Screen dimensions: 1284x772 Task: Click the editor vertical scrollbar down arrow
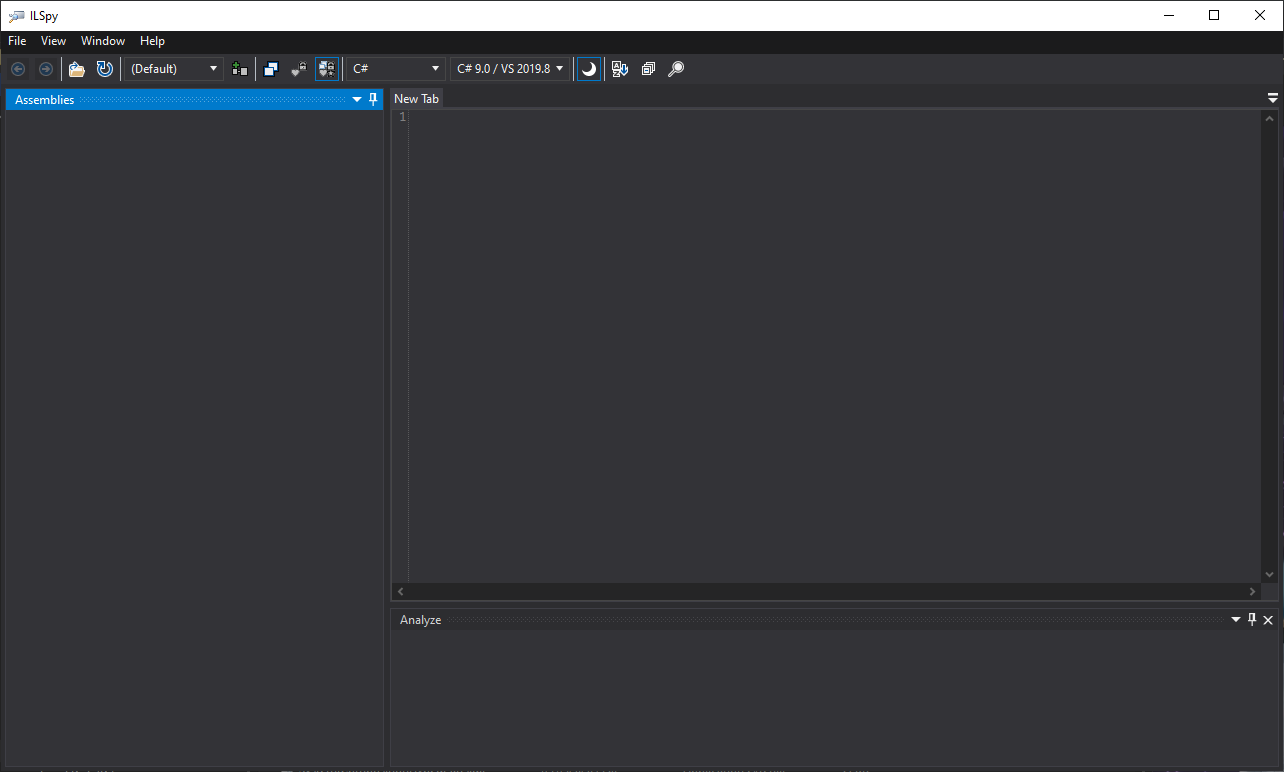pos(1270,575)
